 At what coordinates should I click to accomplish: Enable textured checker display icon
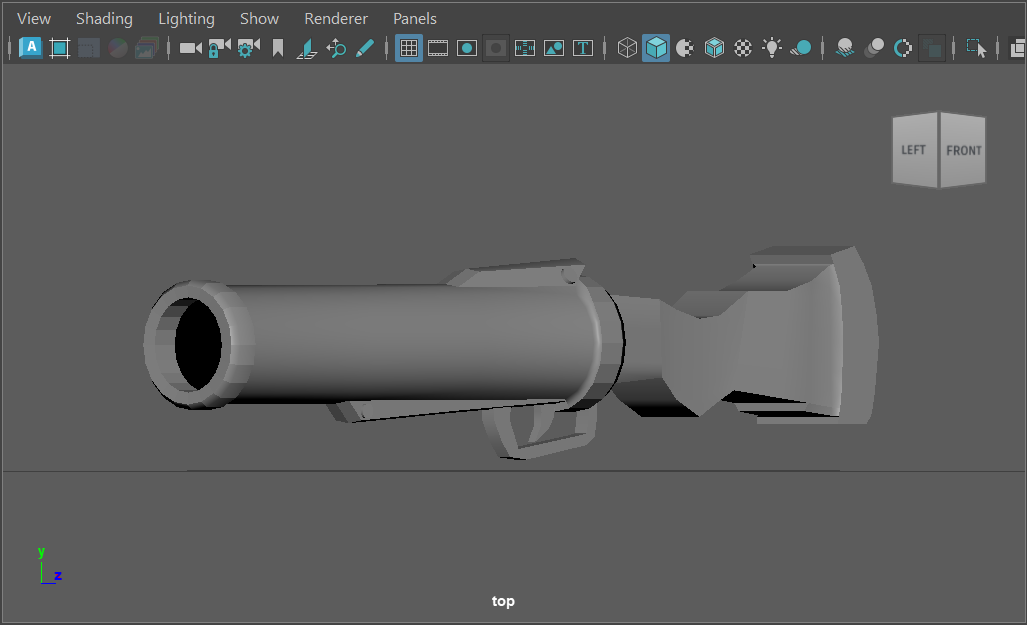tap(743, 48)
